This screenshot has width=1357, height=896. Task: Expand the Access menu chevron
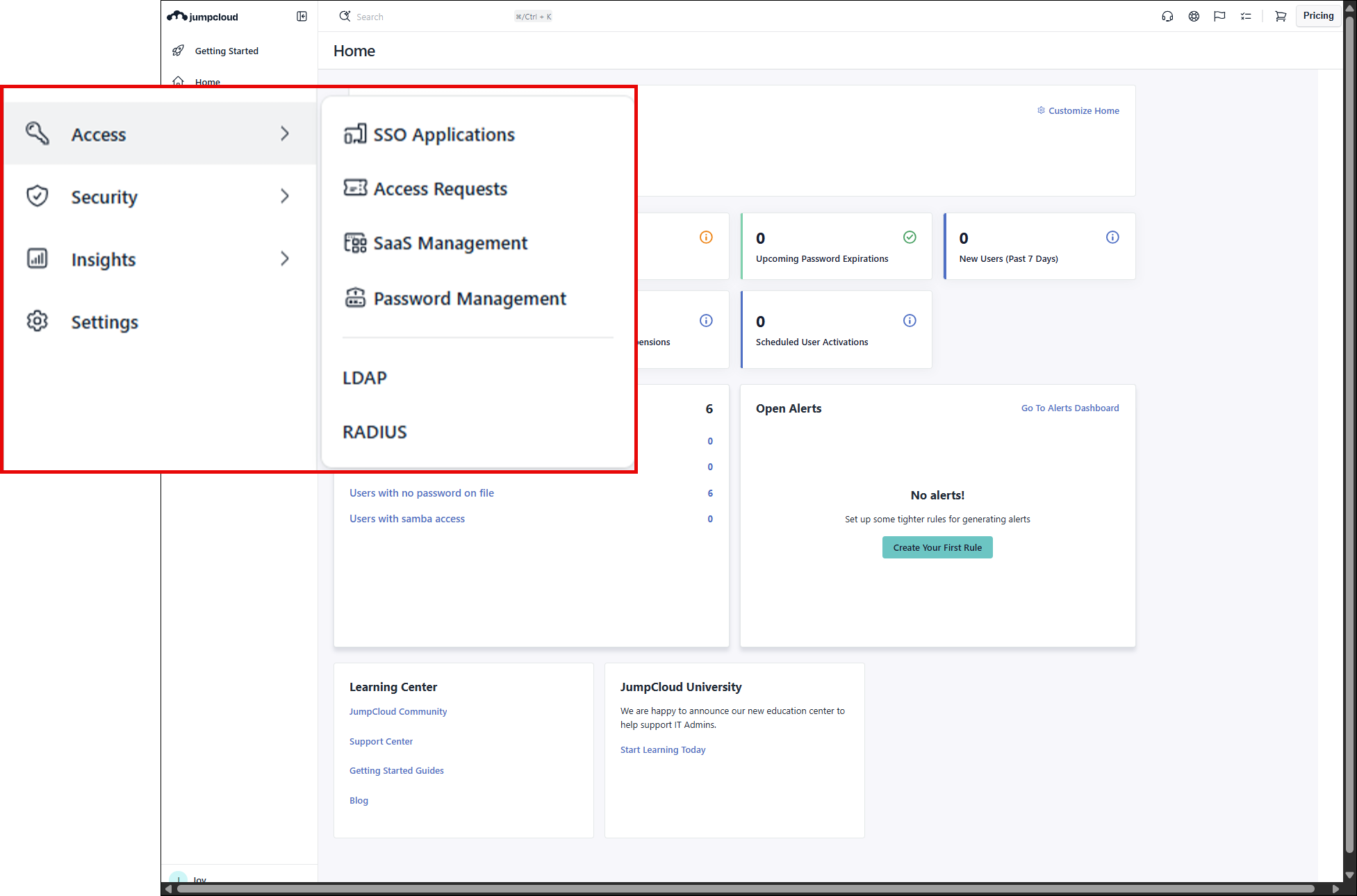[x=284, y=134]
